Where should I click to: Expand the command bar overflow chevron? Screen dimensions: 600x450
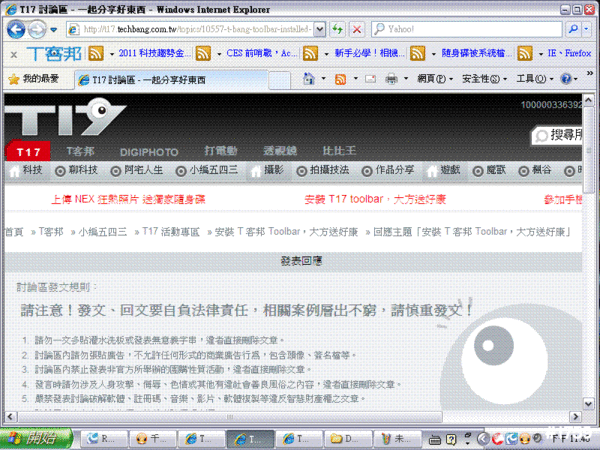pos(590,73)
